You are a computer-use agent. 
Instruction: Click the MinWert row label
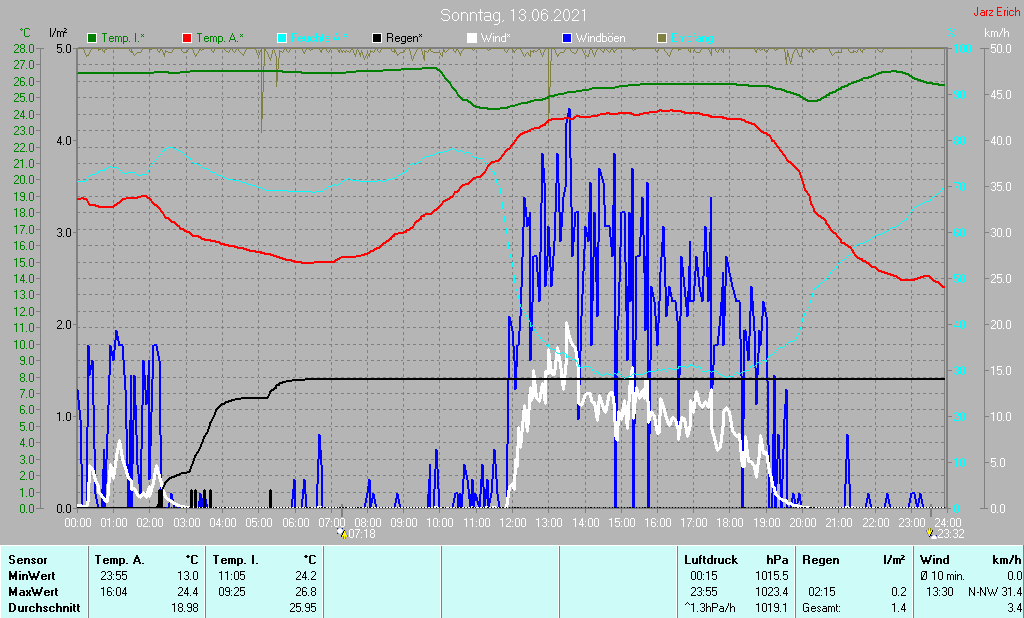31,576
